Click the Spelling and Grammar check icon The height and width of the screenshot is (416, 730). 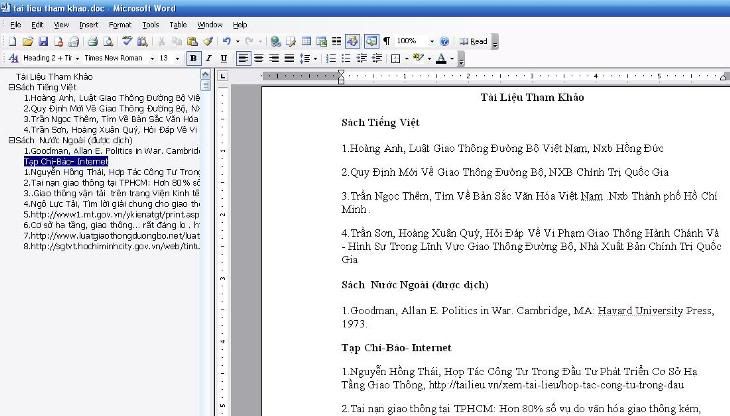pos(128,41)
